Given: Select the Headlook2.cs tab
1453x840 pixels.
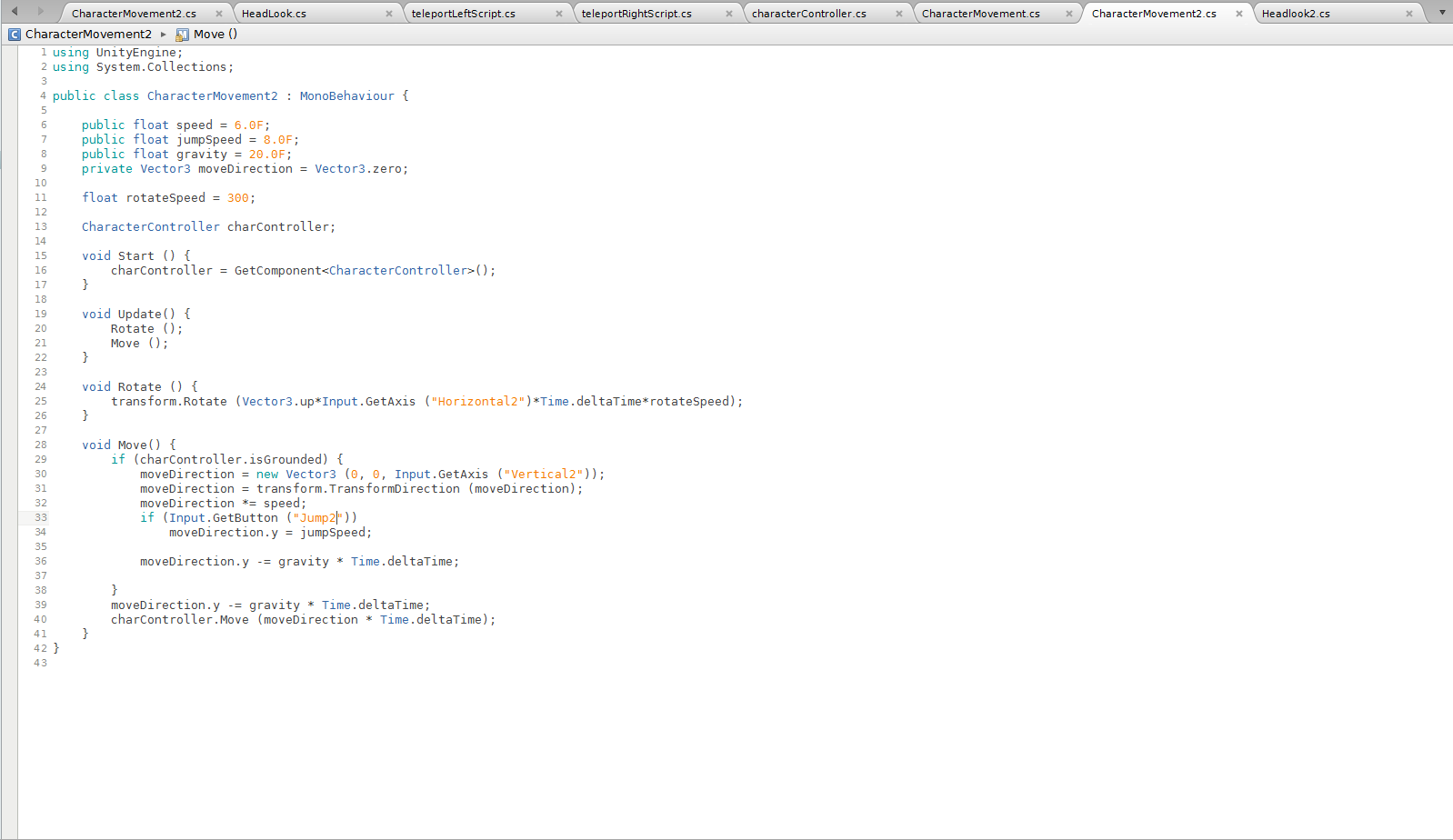Looking at the screenshot, I should coord(1296,14).
